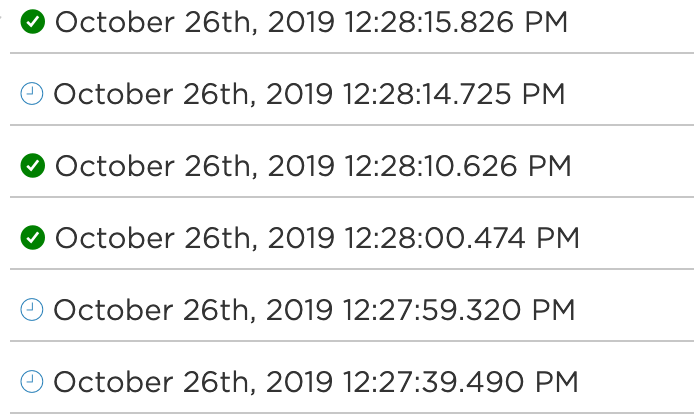Click blank row area after 12:28:00.474 PM
The image size is (694, 416).
636,238
